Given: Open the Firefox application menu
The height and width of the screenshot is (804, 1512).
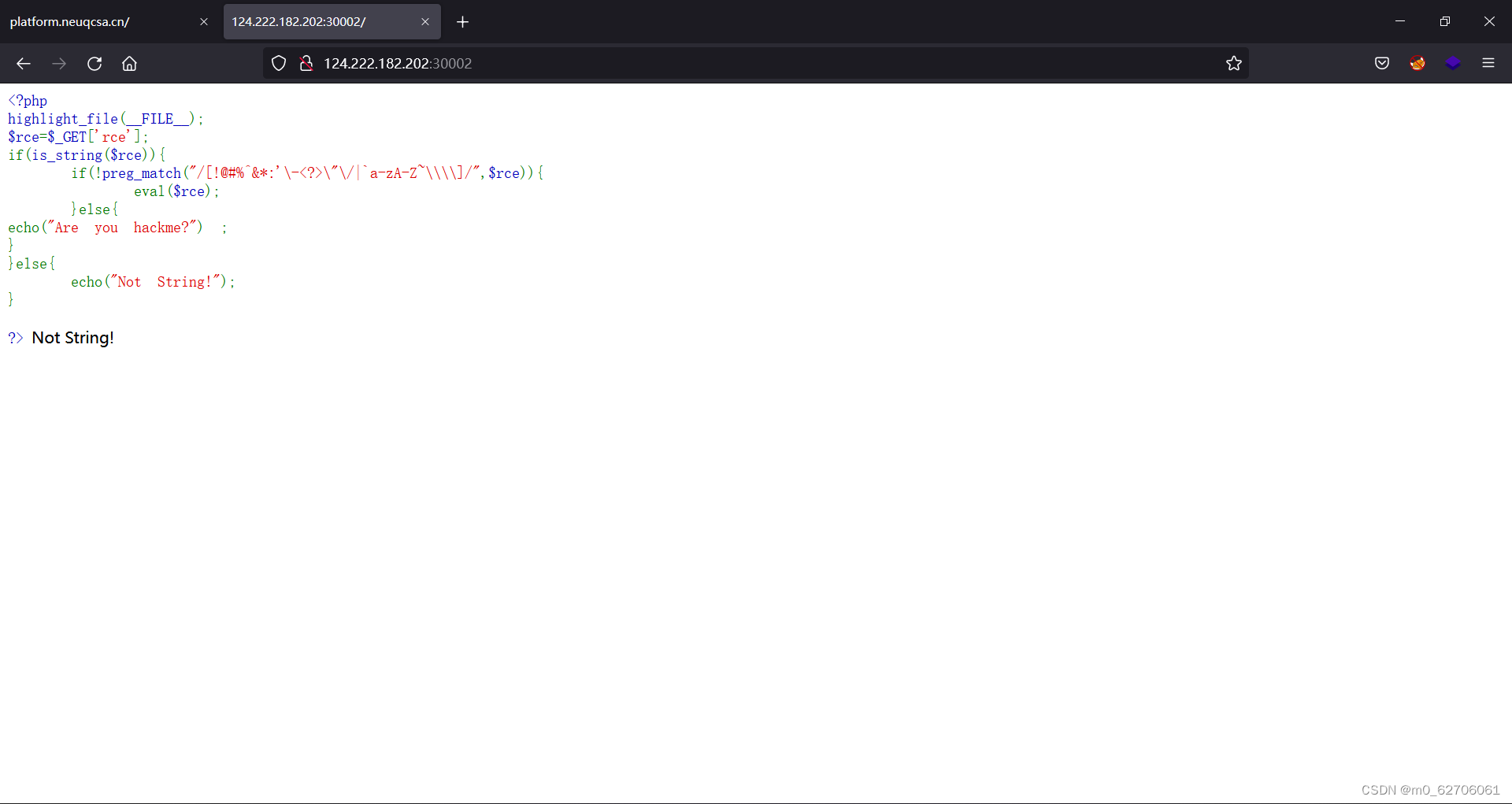Looking at the screenshot, I should [x=1488, y=64].
